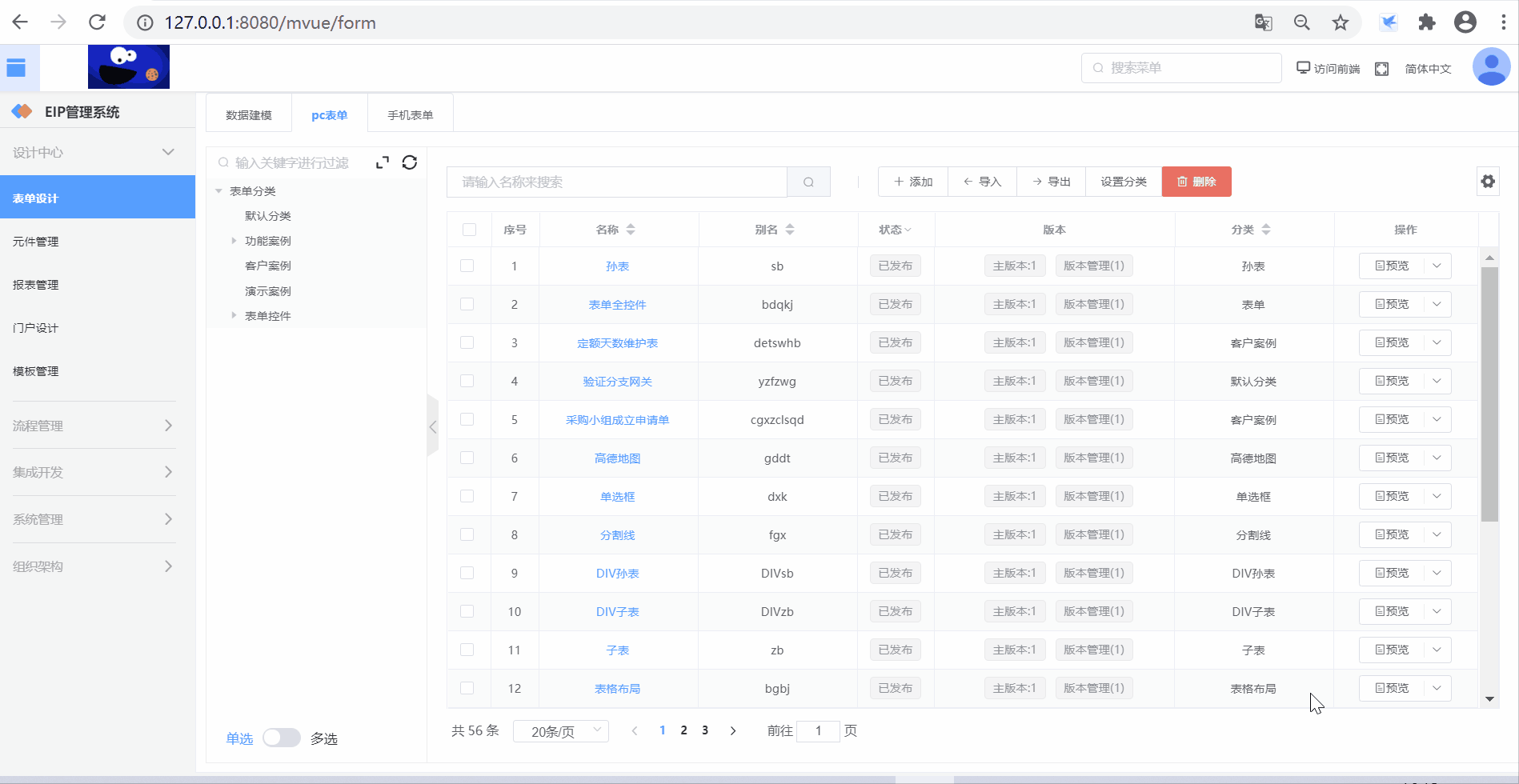
Task: Open the table settings gear icon
Action: 1488,182
